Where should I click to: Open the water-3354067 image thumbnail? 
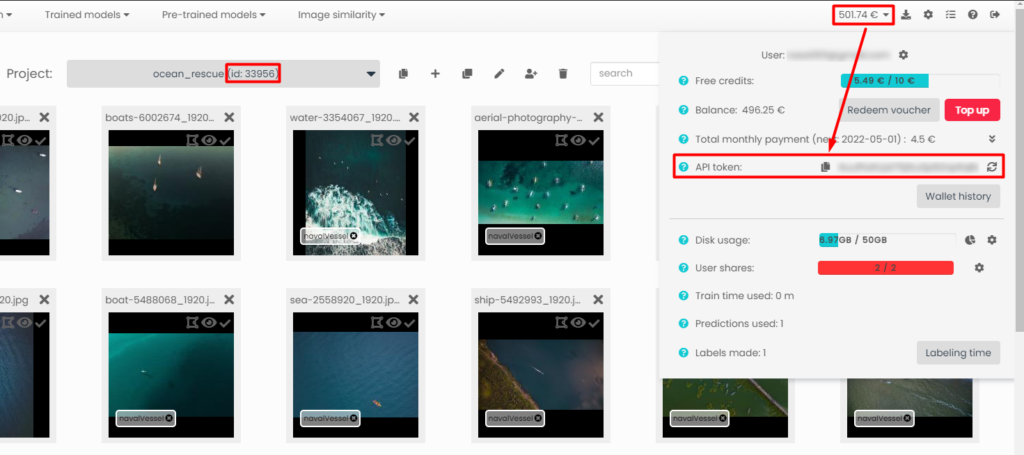coord(355,193)
